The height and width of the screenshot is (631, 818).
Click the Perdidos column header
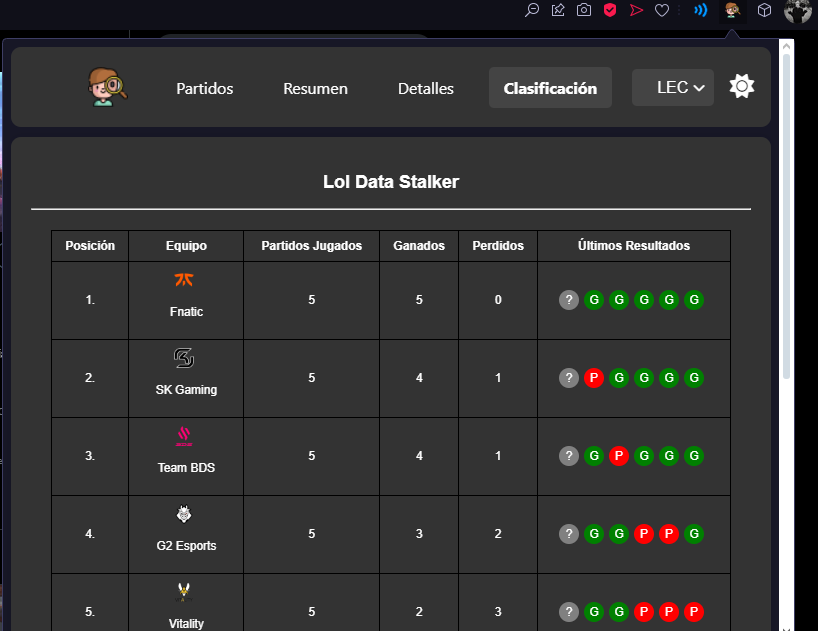click(x=498, y=246)
